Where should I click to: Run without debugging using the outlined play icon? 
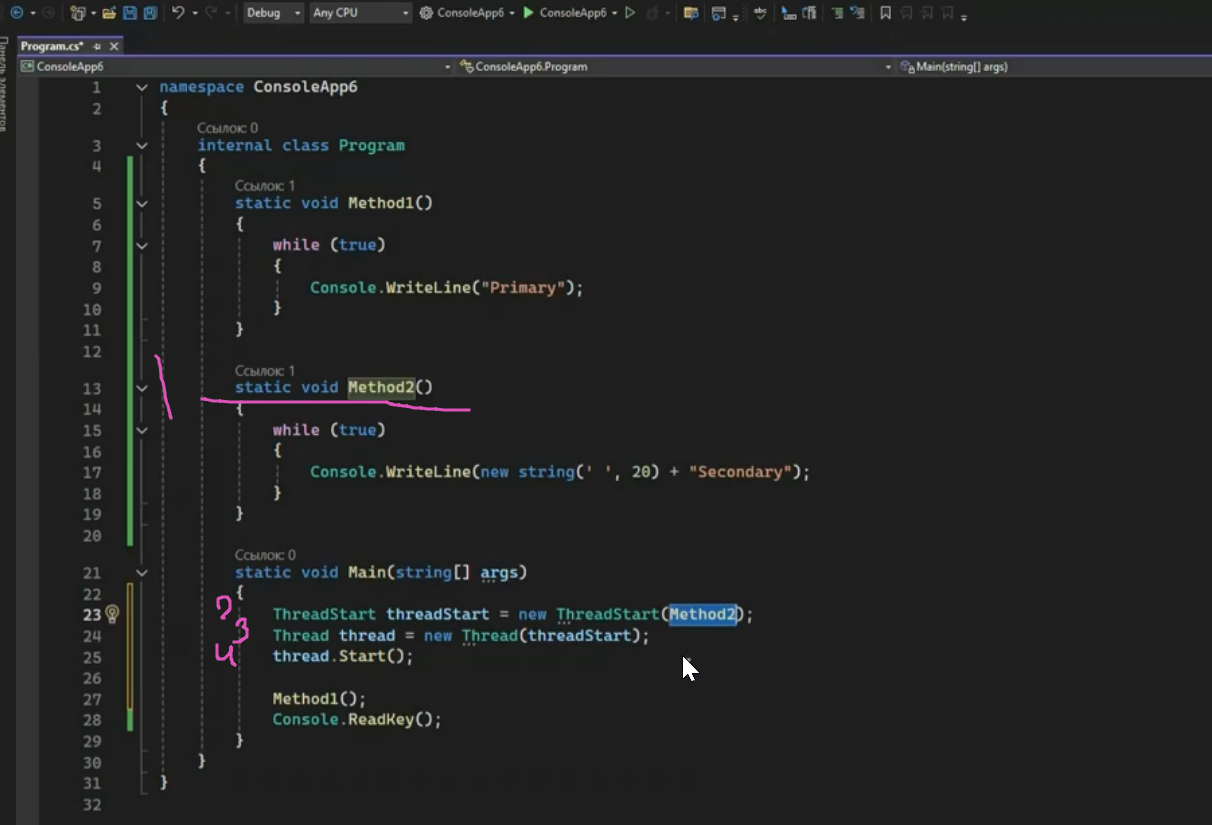(x=630, y=13)
